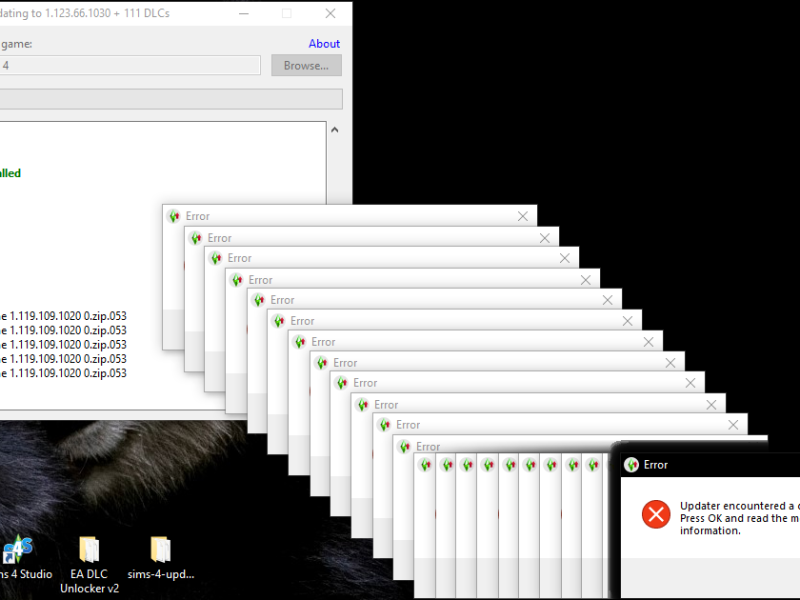This screenshot has height=600, width=800.
Task: Click the red error X icon in the message dialog
Action: click(655, 514)
